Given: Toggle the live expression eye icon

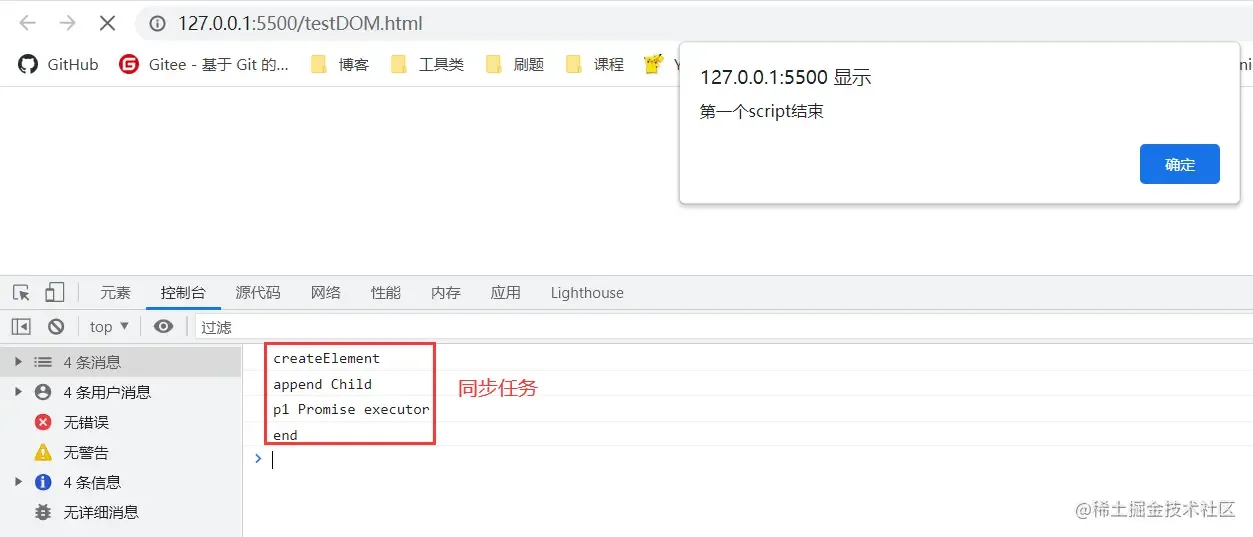Looking at the screenshot, I should (164, 326).
